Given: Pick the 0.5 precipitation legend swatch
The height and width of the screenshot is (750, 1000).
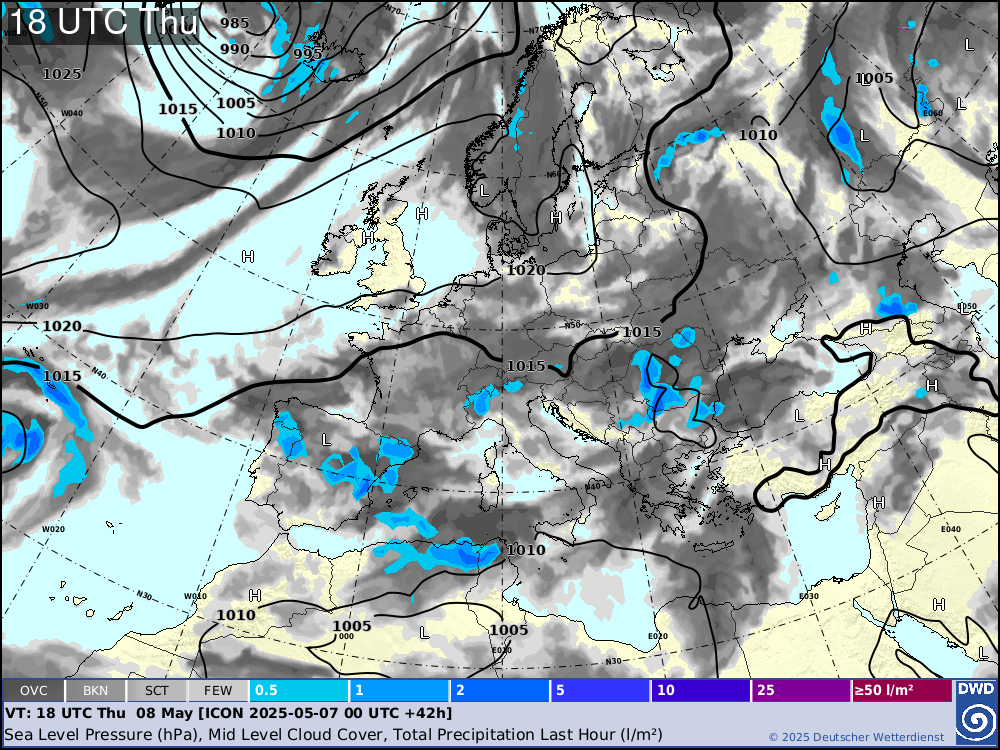Looking at the screenshot, I should coord(299,691).
